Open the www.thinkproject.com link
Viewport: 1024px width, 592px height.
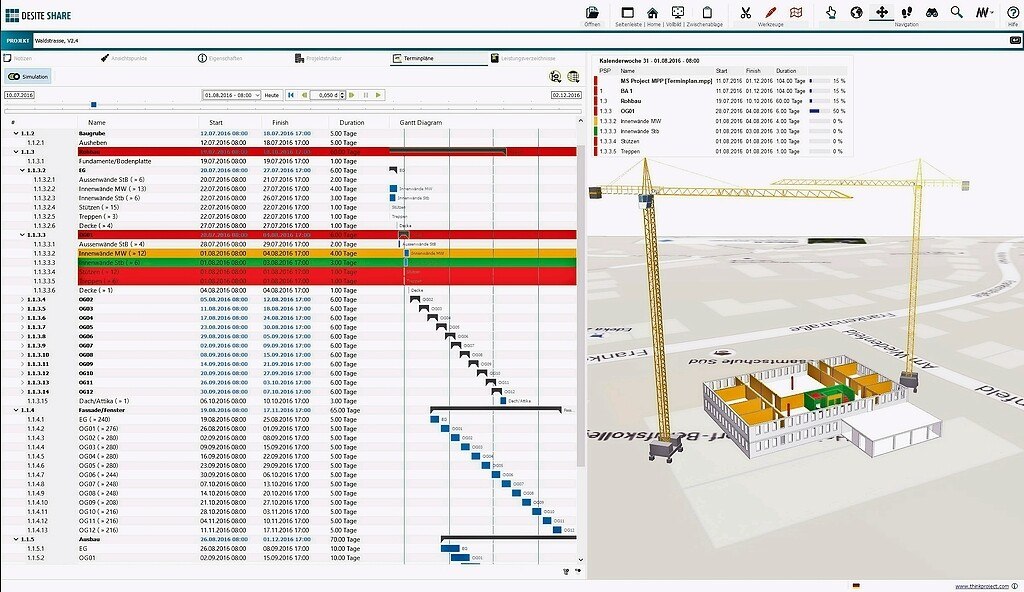tap(983, 587)
